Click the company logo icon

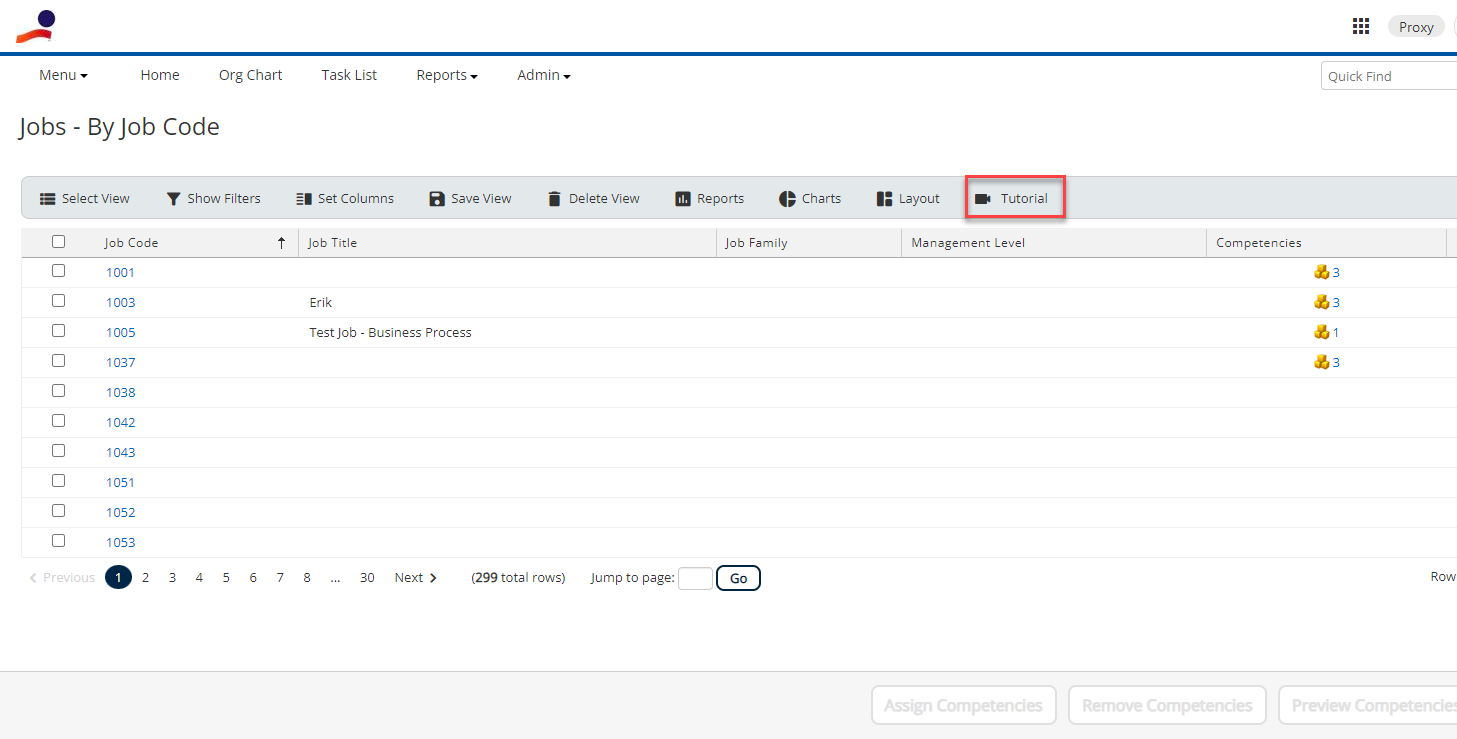click(x=36, y=26)
